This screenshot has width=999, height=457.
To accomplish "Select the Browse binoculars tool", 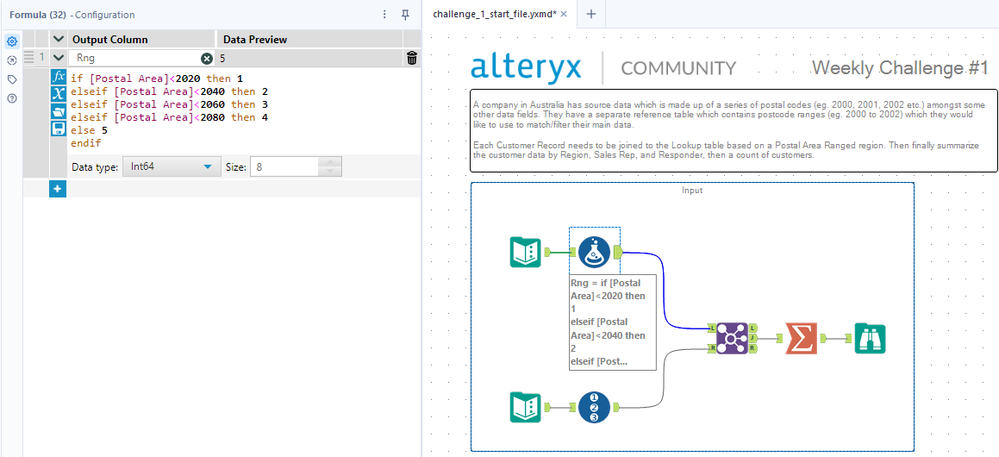I will (x=870, y=338).
